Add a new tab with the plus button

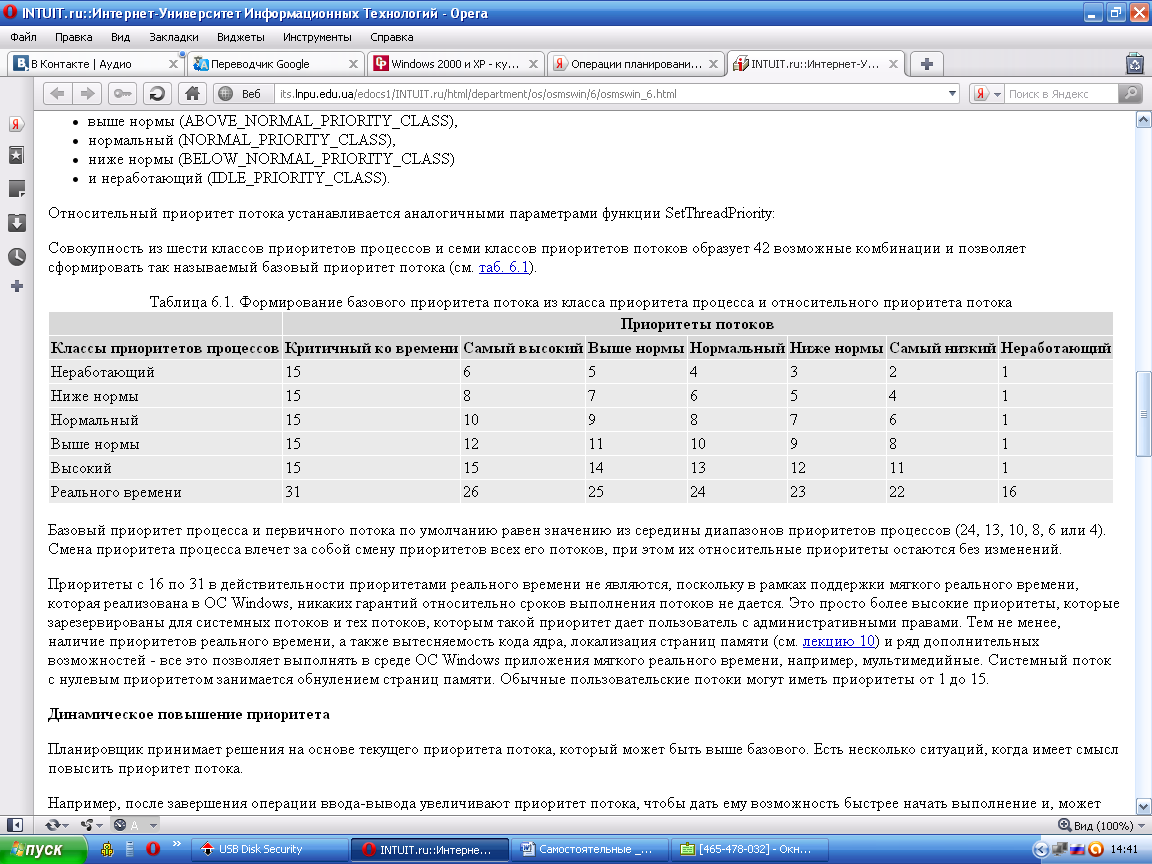[x=926, y=64]
